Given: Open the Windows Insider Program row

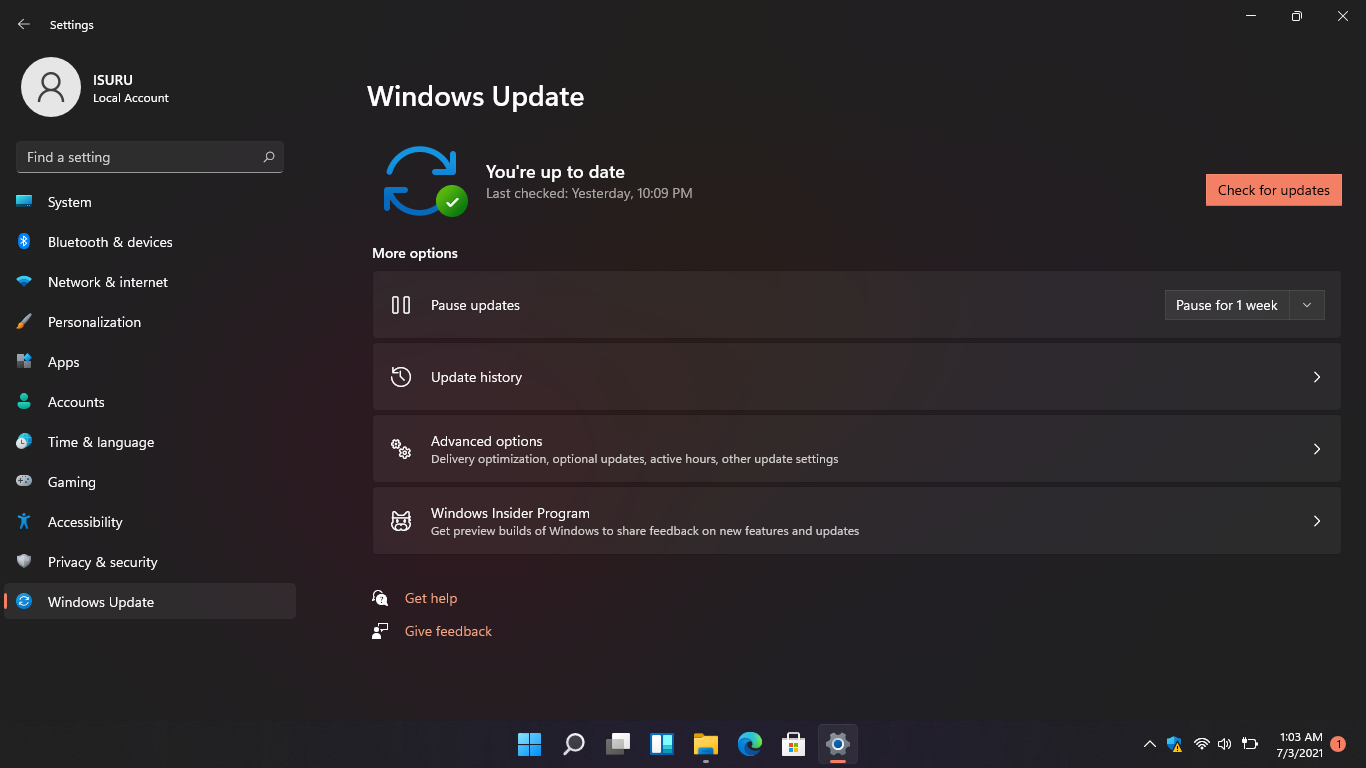Looking at the screenshot, I should point(856,521).
